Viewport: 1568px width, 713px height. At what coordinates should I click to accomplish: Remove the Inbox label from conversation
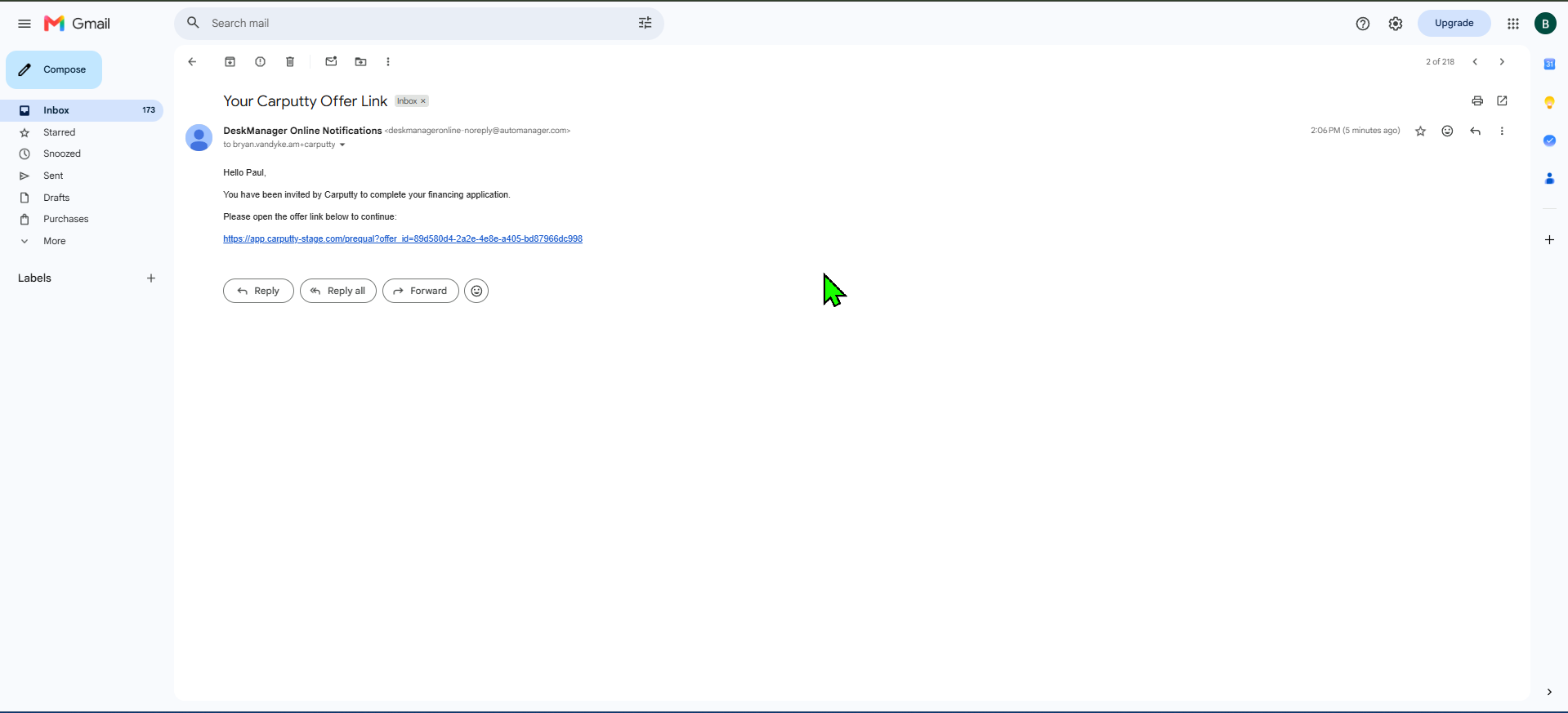[x=423, y=101]
